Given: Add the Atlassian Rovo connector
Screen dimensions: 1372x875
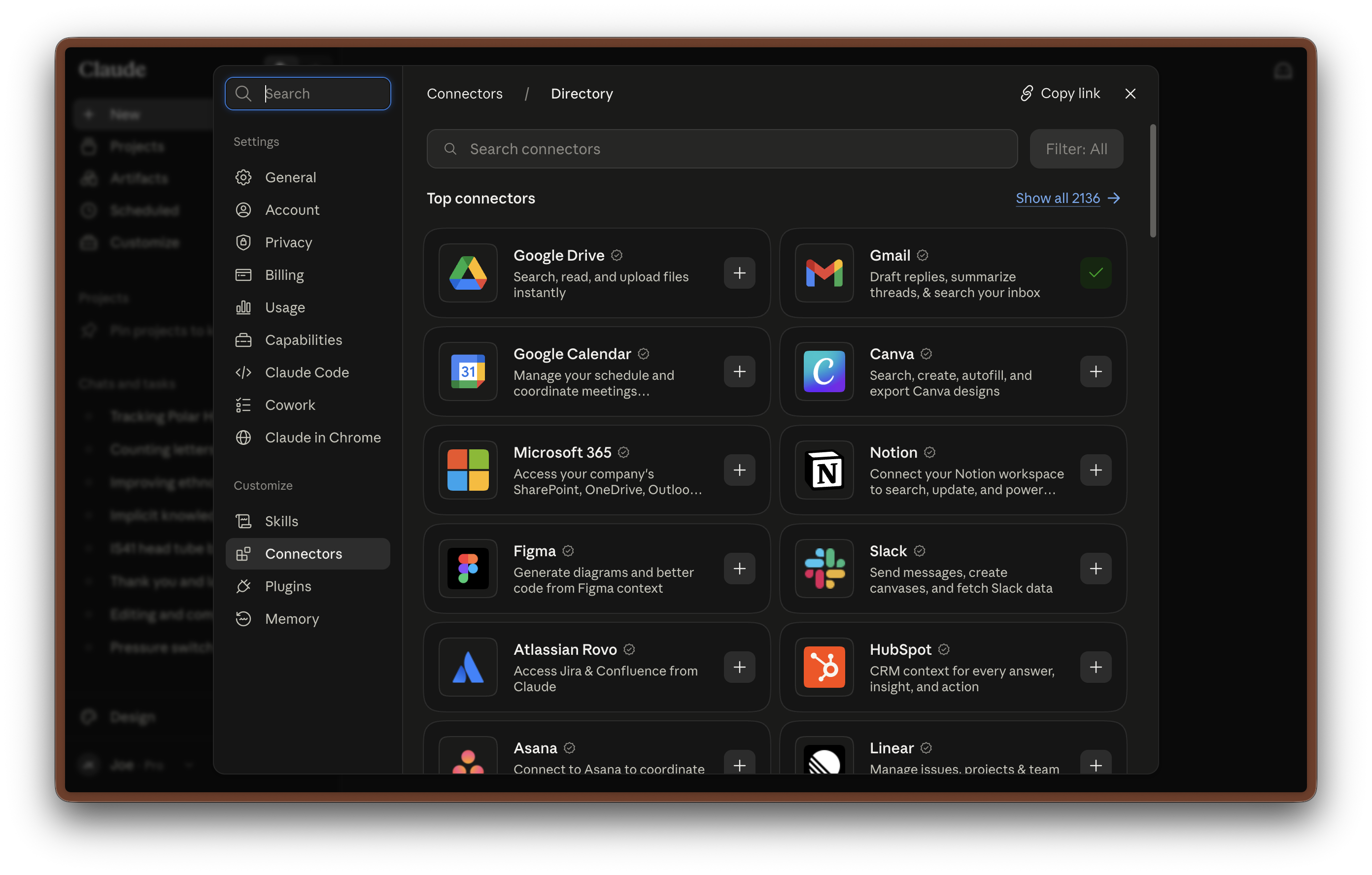Looking at the screenshot, I should [x=739, y=667].
